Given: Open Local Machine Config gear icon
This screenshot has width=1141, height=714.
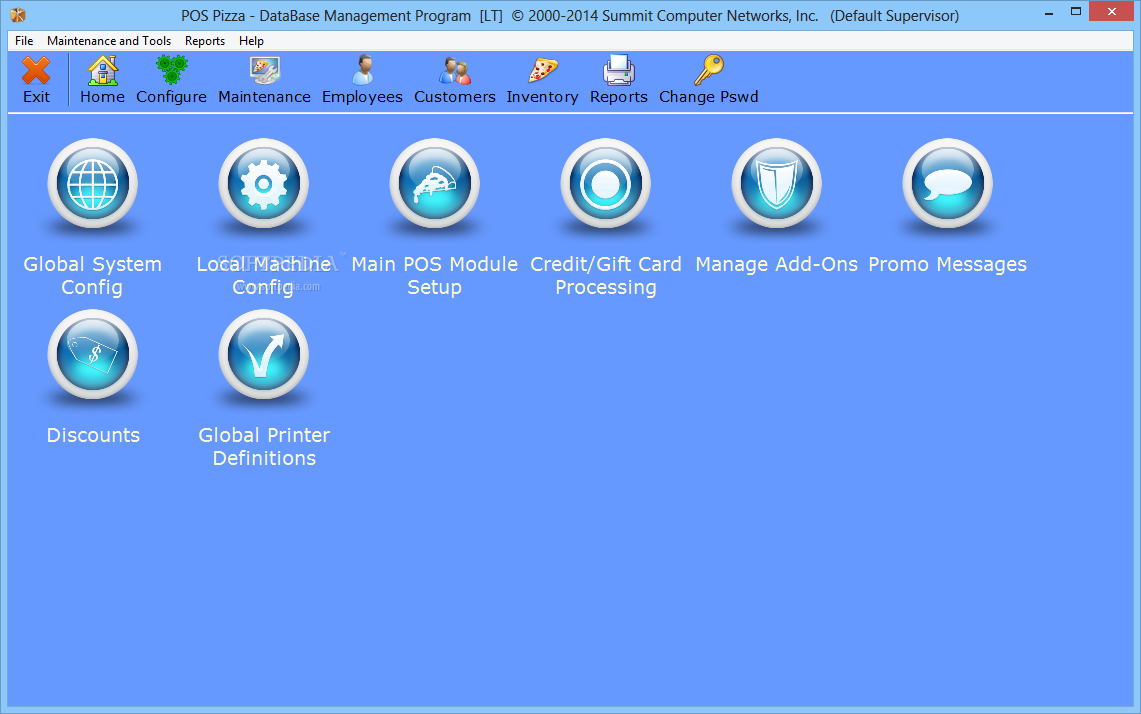Looking at the screenshot, I should tap(263, 183).
